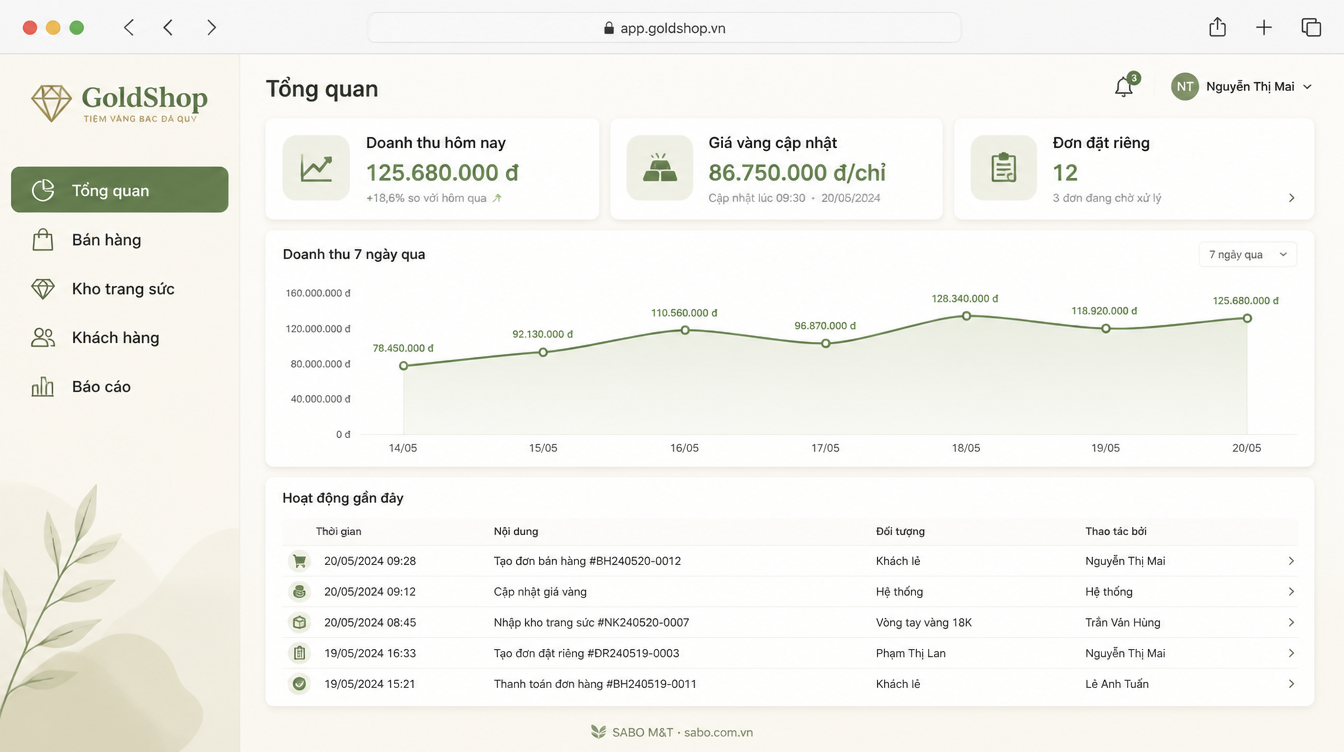The image size is (1344, 752).
Task: Go forward in browser history
Action: pos(211,28)
